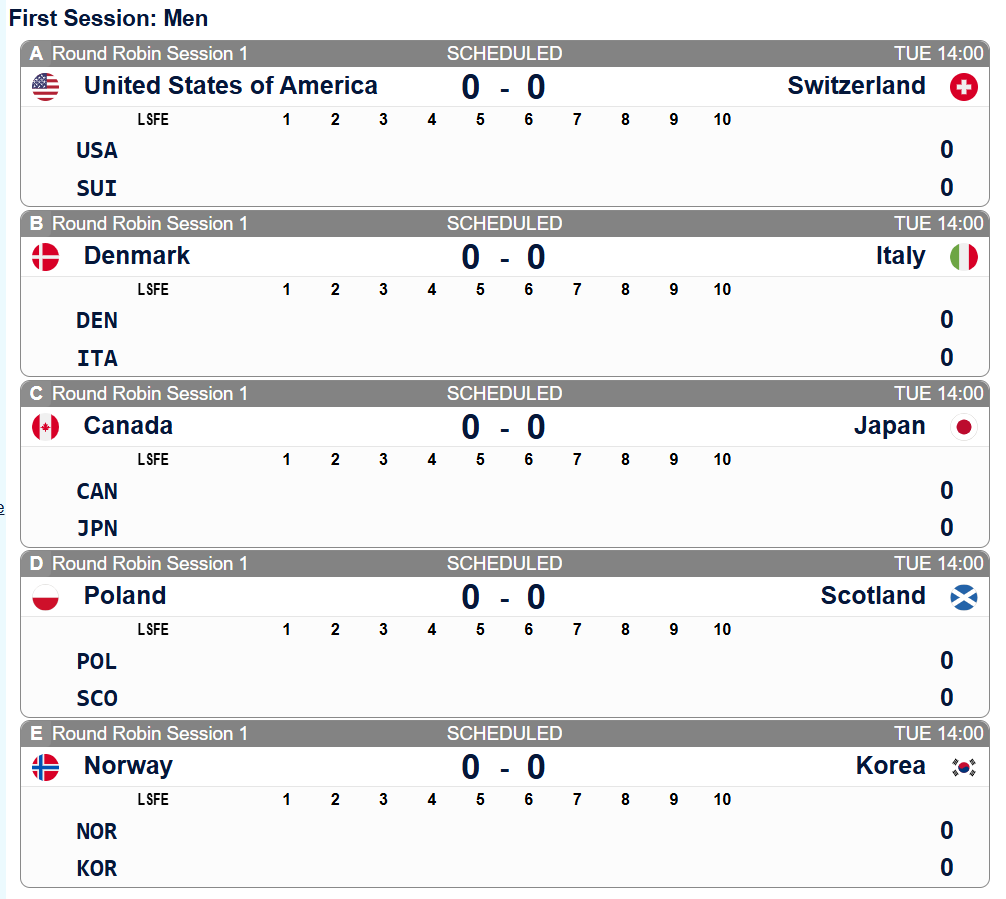Click the Korea flag icon
The width and height of the screenshot is (1006, 899).
tap(963, 767)
